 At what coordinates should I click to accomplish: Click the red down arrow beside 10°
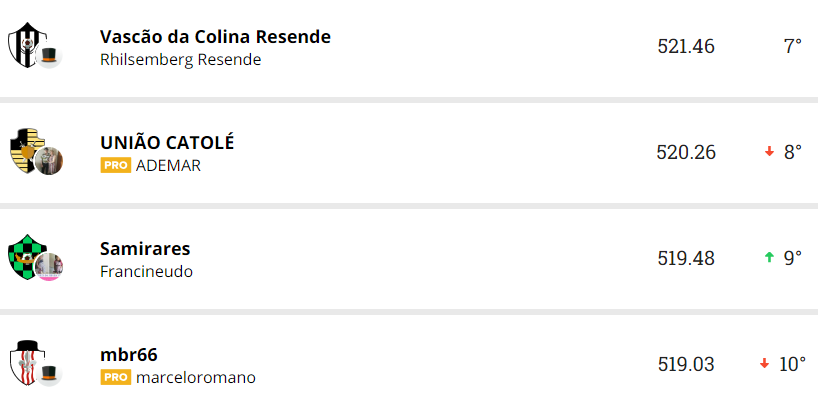(764, 364)
